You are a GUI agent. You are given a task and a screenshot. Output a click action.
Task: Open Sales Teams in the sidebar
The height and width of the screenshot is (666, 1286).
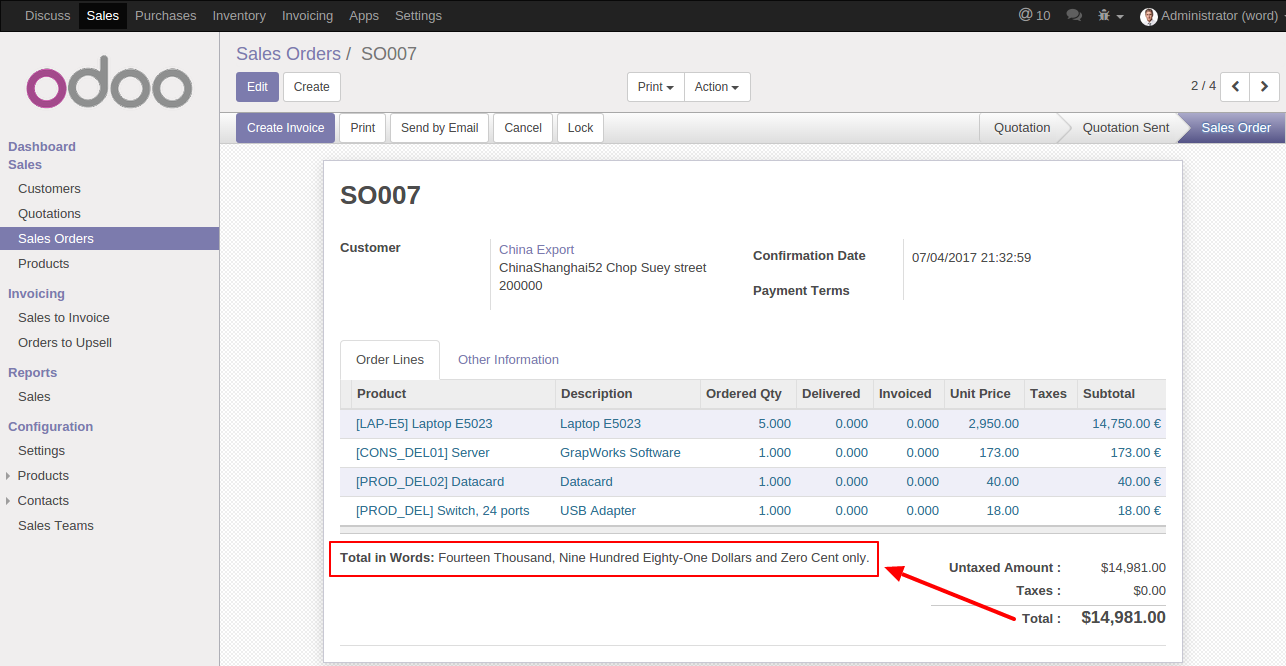click(56, 526)
